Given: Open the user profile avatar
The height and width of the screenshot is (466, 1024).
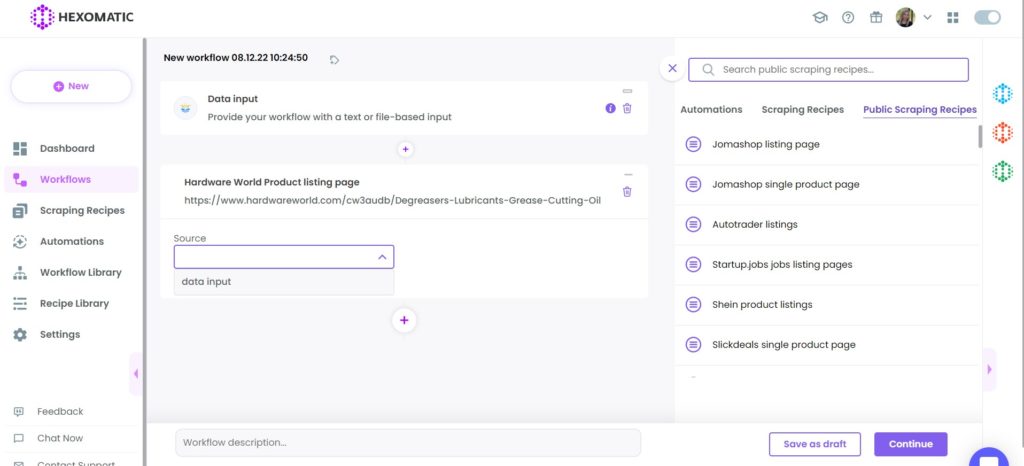Looking at the screenshot, I should (x=905, y=18).
